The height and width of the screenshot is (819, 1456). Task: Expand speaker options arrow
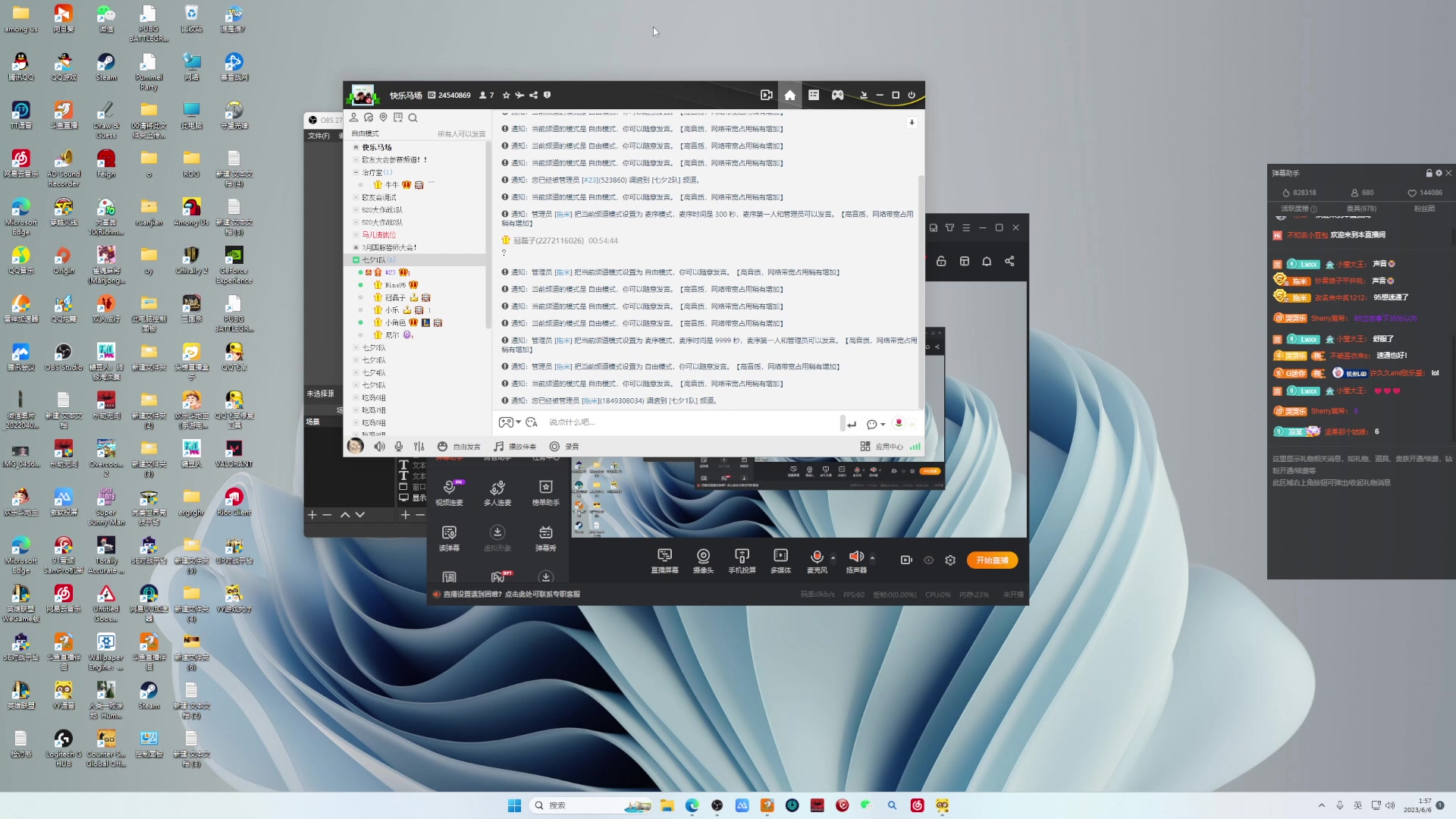872,558
